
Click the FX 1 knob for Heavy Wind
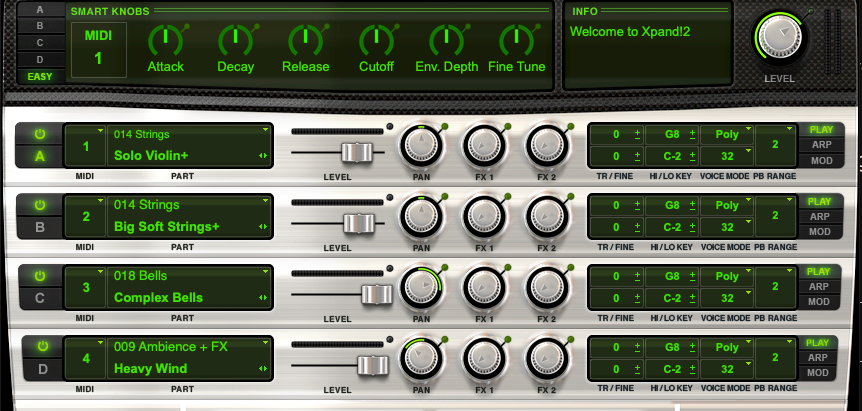pyautogui.click(x=484, y=357)
